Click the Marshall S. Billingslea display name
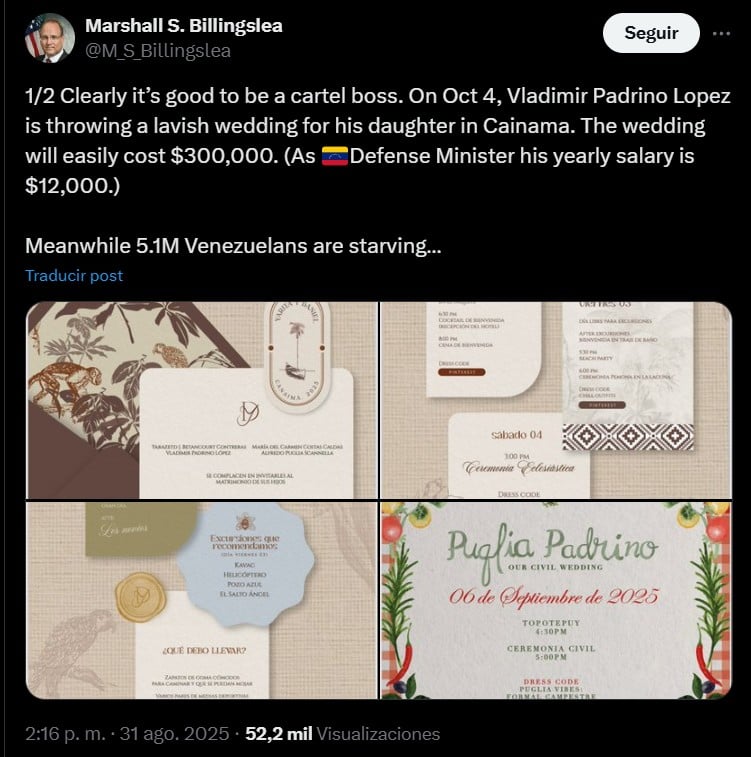Image resolution: width=751 pixels, height=757 pixels. click(184, 26)
